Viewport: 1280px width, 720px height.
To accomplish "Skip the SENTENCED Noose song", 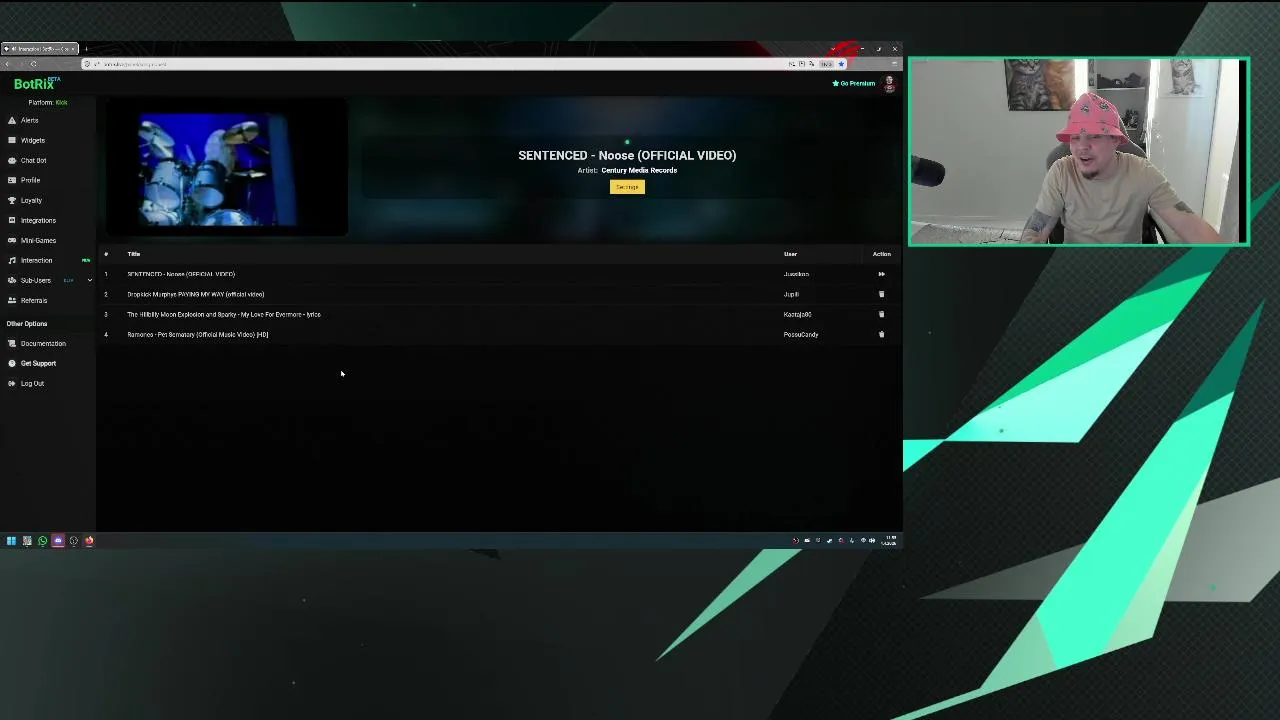I will [x=881, y=274].
